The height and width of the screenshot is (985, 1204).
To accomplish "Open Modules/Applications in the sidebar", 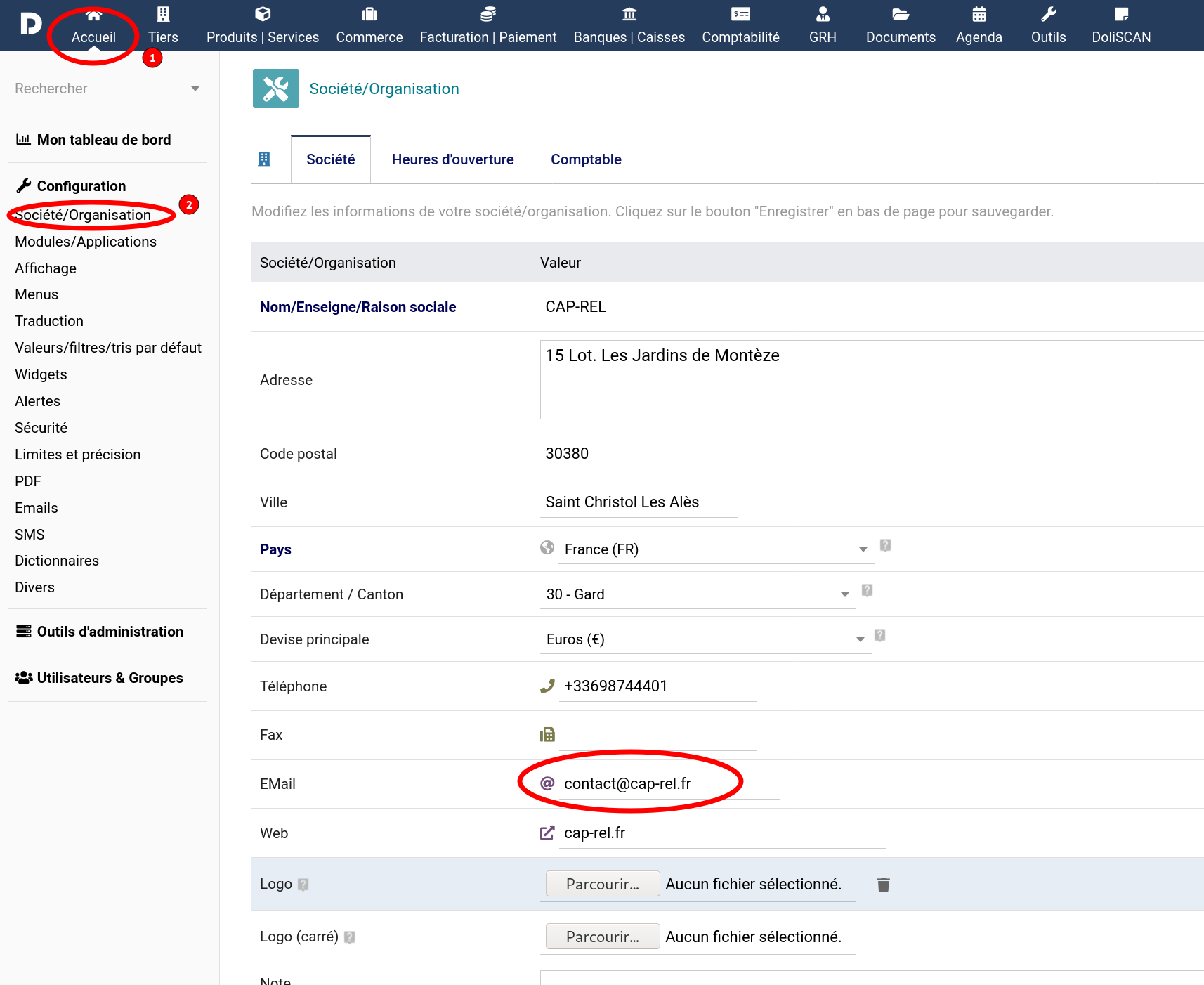I will (86, 242).
